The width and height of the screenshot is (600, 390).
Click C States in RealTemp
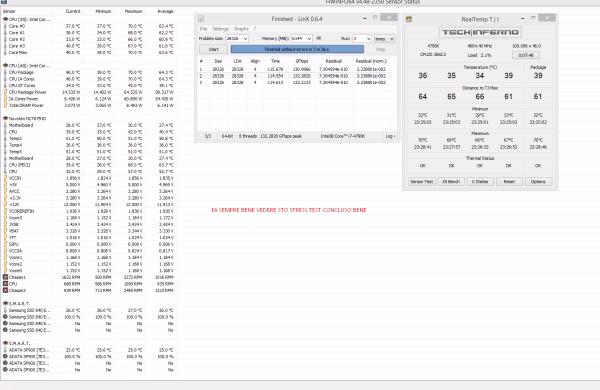[480, 181]
